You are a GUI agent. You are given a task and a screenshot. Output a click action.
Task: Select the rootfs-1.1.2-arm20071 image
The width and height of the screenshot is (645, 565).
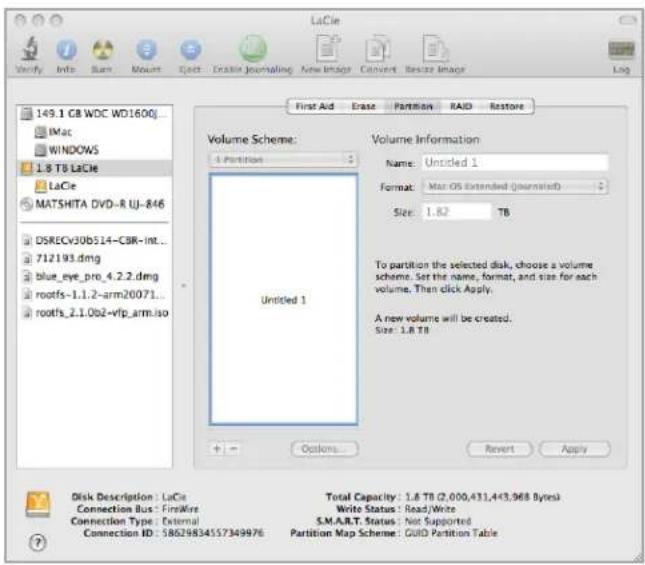coord(95,294)
